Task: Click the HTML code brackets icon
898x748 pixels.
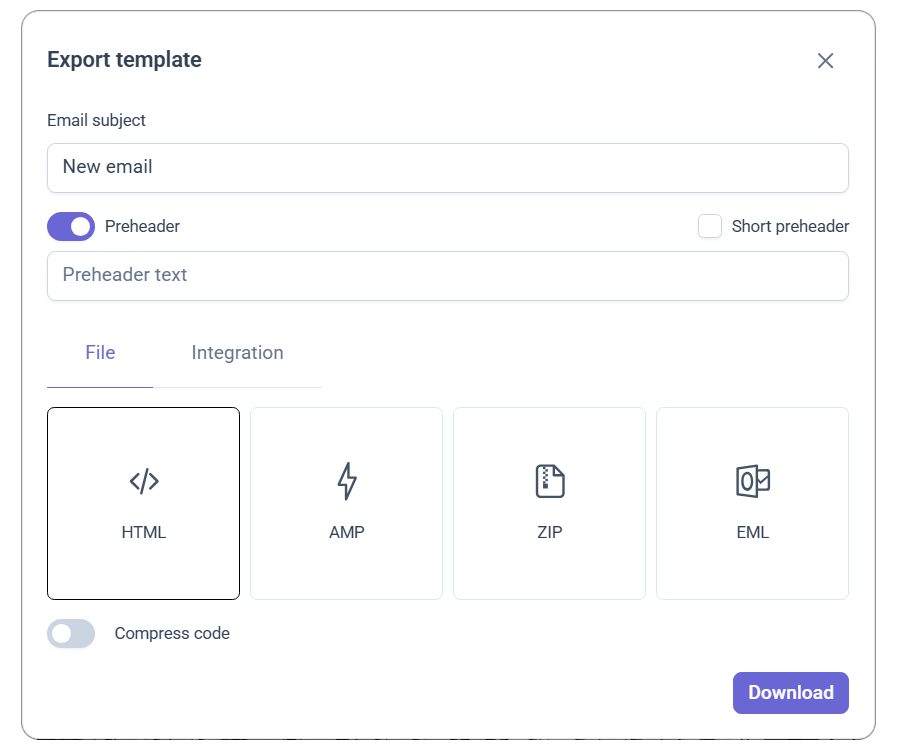Action: point(144,481)
